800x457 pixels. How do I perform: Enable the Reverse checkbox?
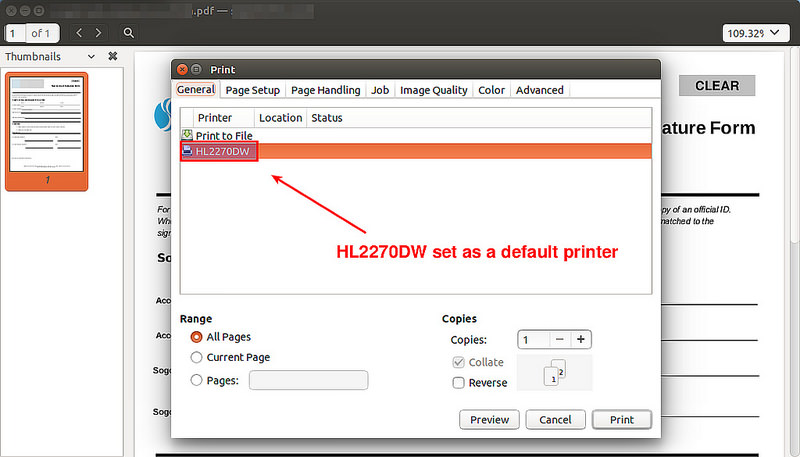(x=458, y=382)
